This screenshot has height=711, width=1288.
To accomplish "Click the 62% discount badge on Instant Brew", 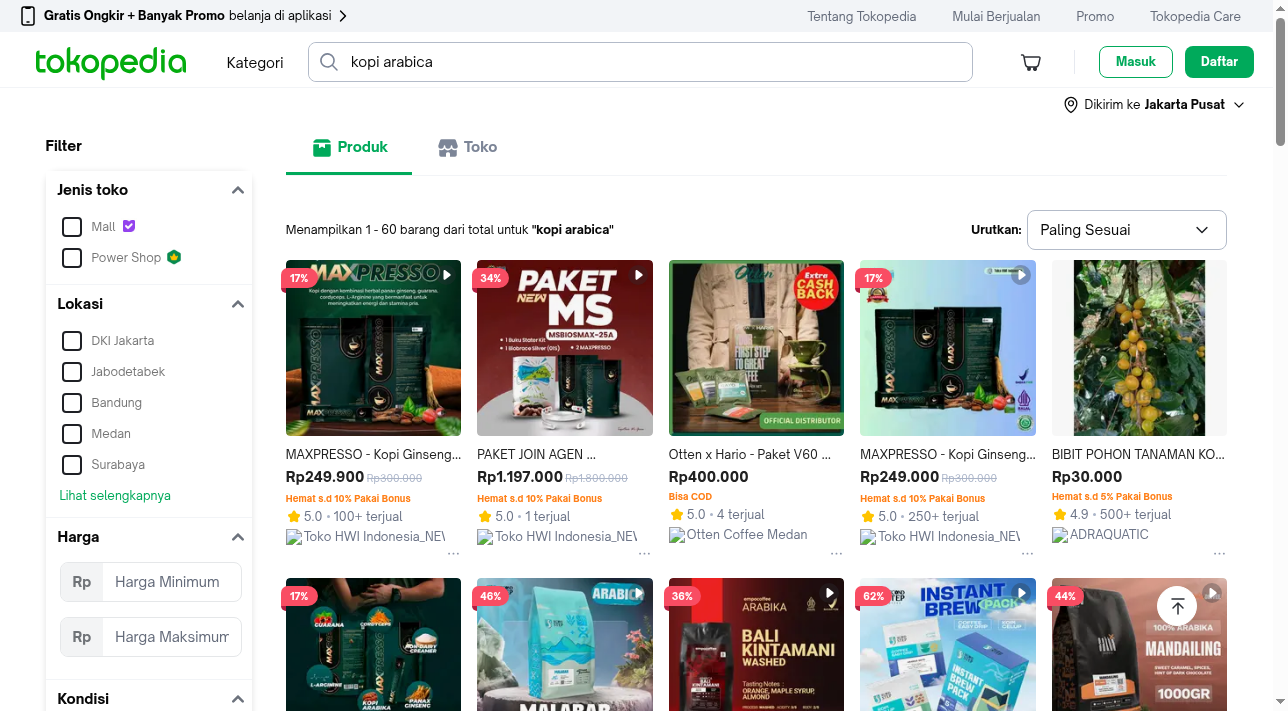I will 874,596.
